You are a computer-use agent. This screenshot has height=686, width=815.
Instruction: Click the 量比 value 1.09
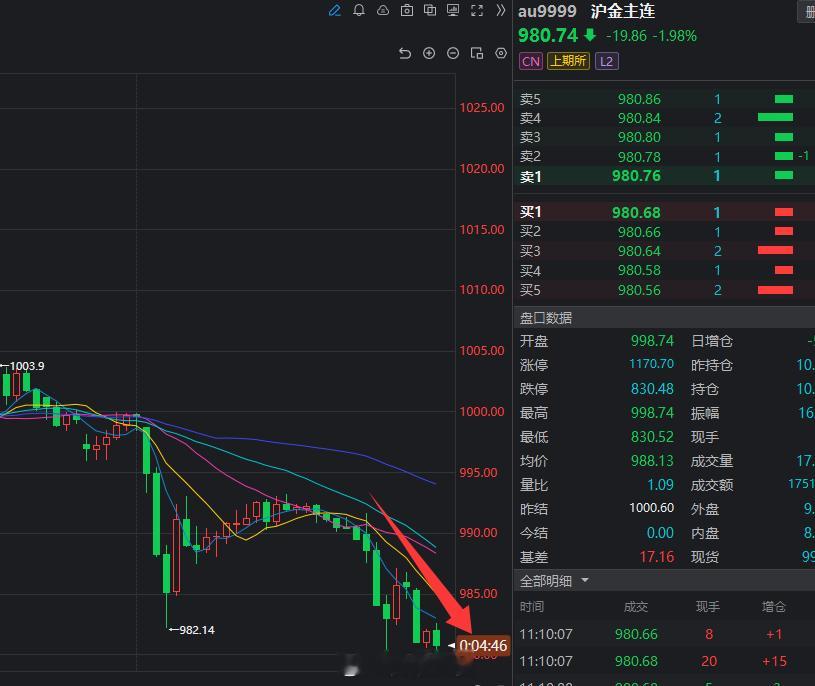click(x=660, y=485)
